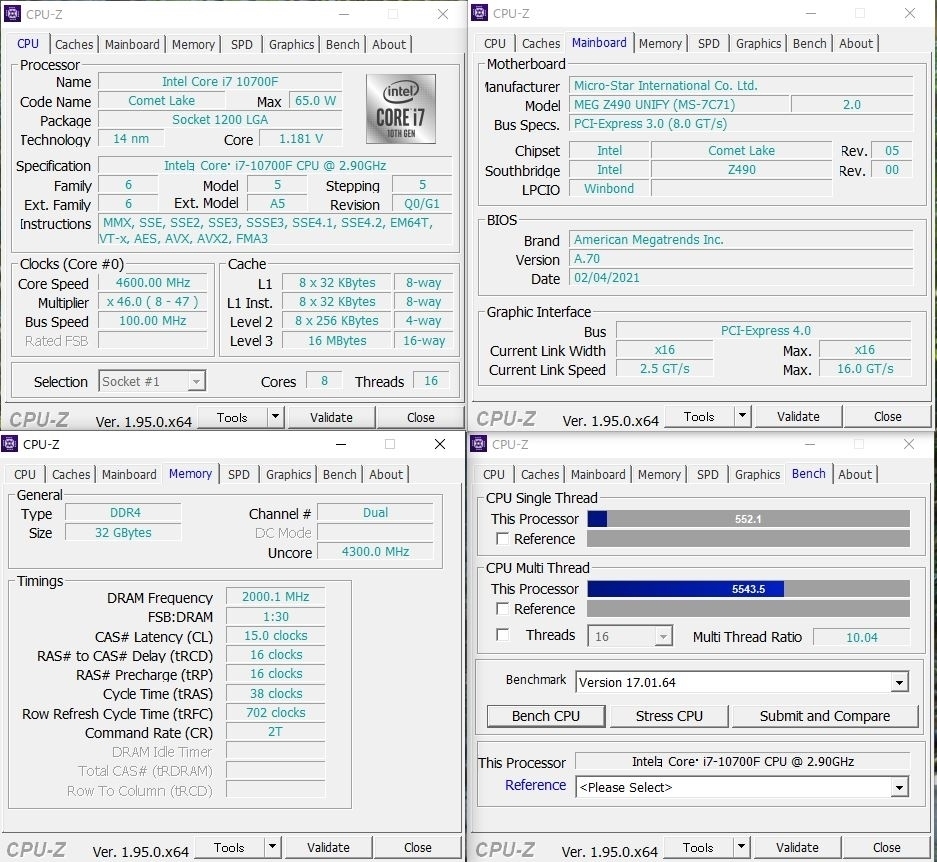Click the Submit and Compare button
The image size is (937, 862).
click(x=824, y=716)
